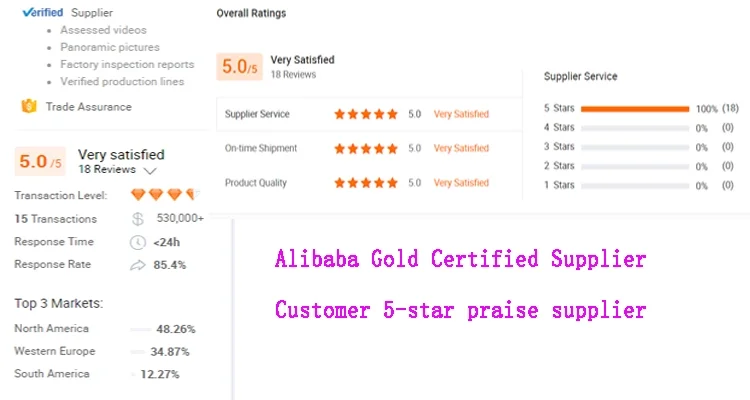Expand the 18 Reviews dropdown chevron
This screenshot has height=400, width=750.
click(x=150, y=171)
